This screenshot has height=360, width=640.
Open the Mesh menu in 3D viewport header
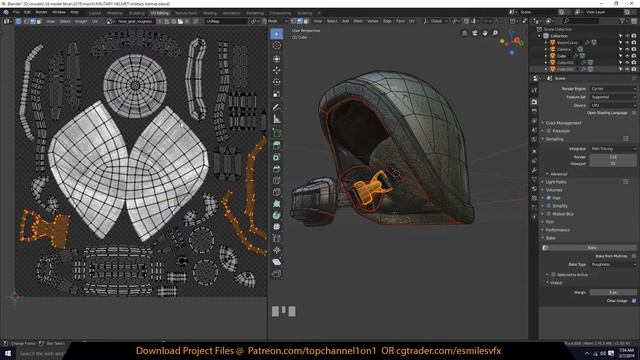358,21
